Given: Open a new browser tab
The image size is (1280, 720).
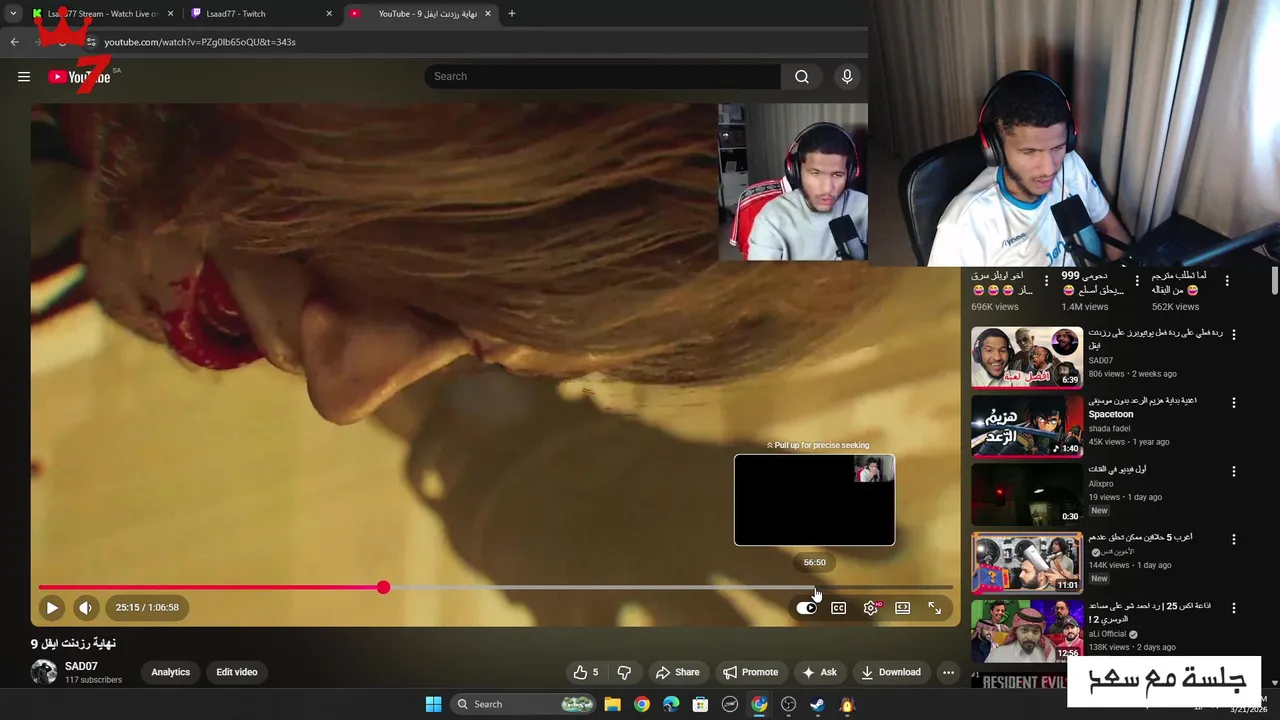Looking at the screenshot, I should [x=512, y=14].
